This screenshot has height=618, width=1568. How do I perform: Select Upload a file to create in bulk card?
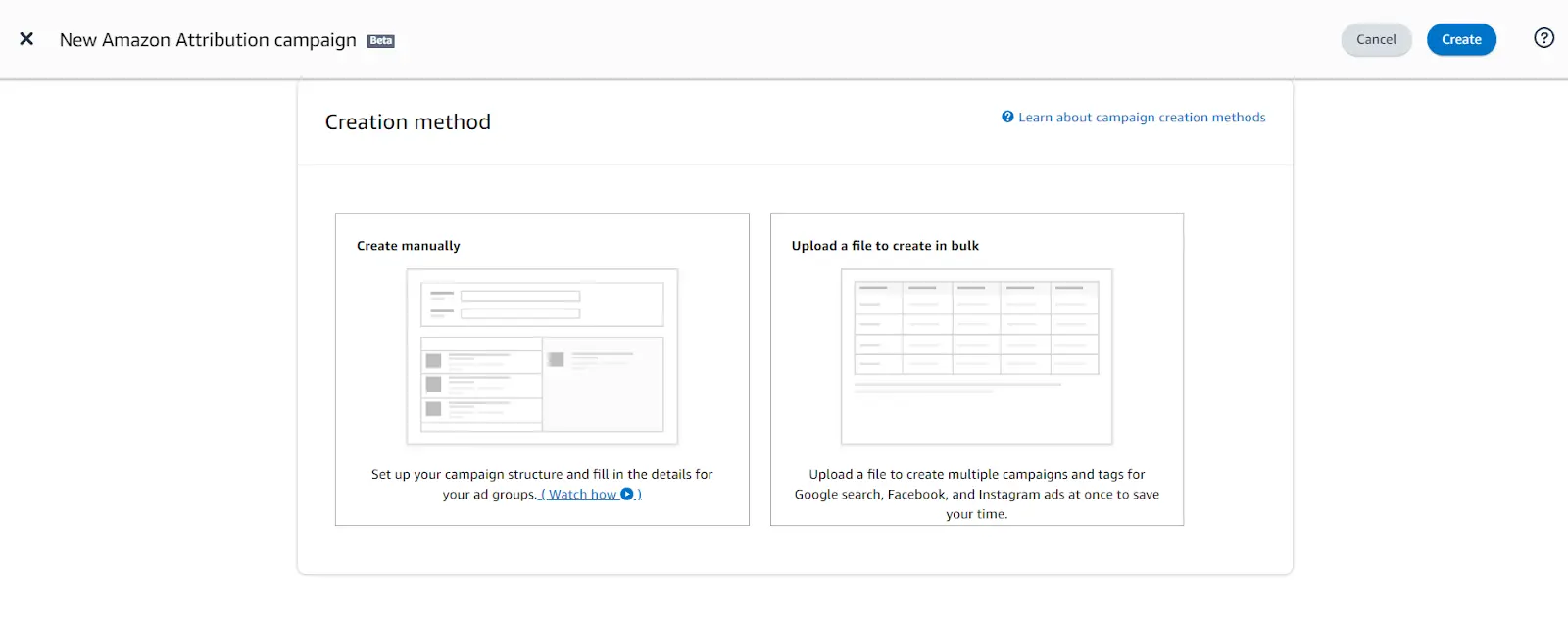(x=977, y=369)
